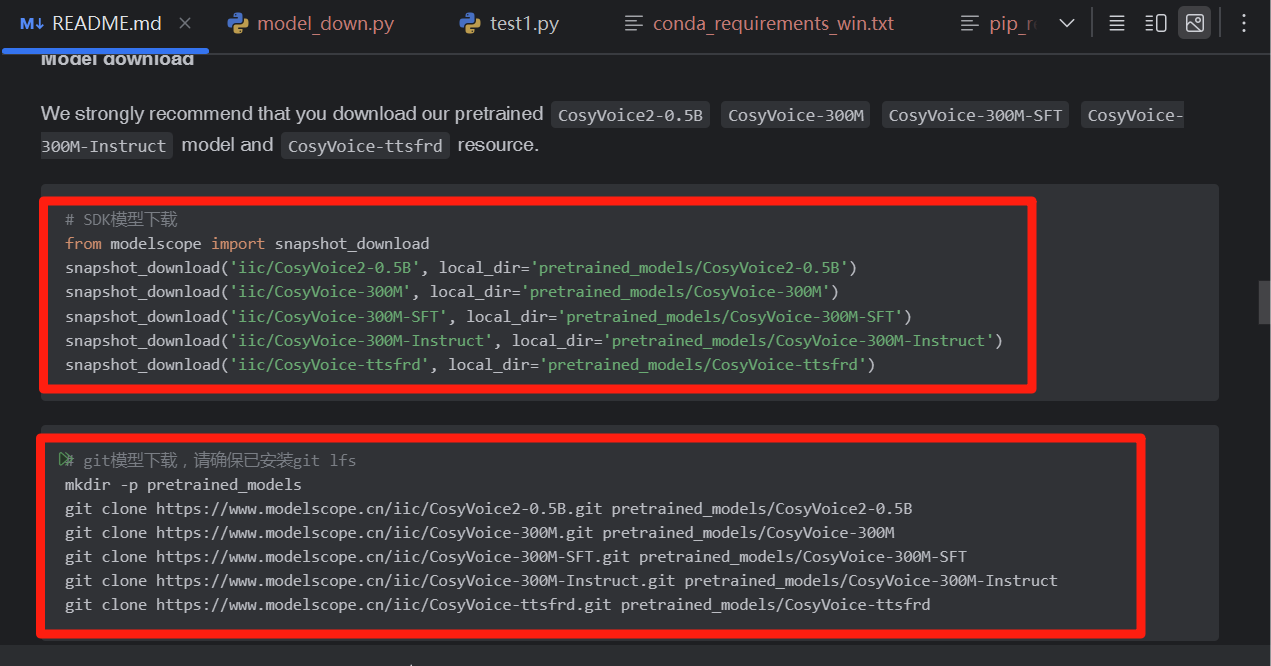
Task: Click the snapshot_download 'iic/CosyVoice-300M-SFT' line
Action: (489, 316)
